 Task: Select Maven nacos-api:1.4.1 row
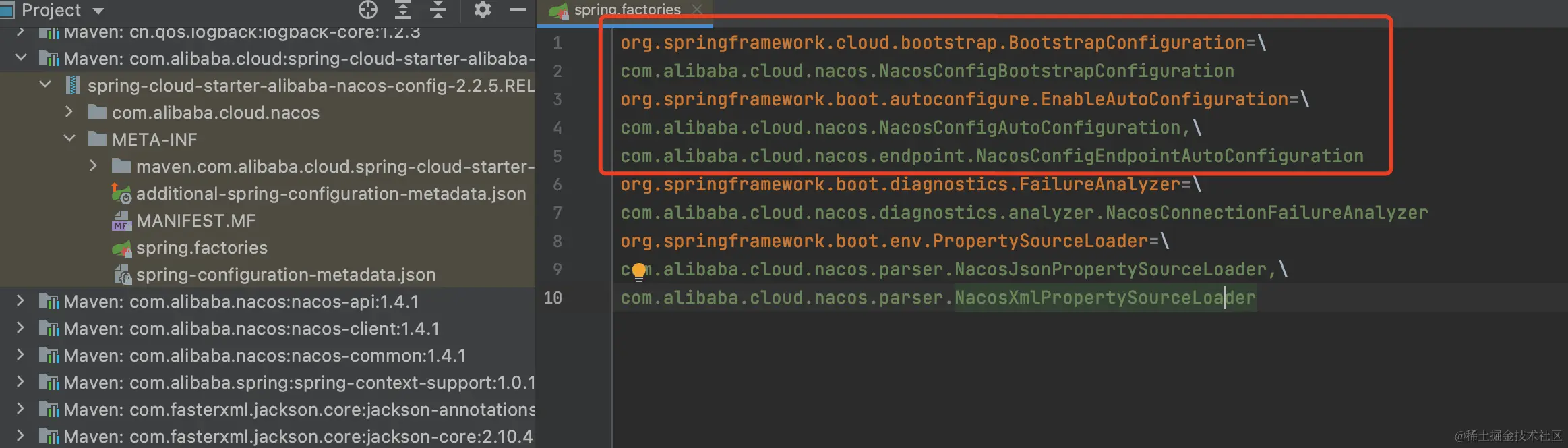click(268, 302)
